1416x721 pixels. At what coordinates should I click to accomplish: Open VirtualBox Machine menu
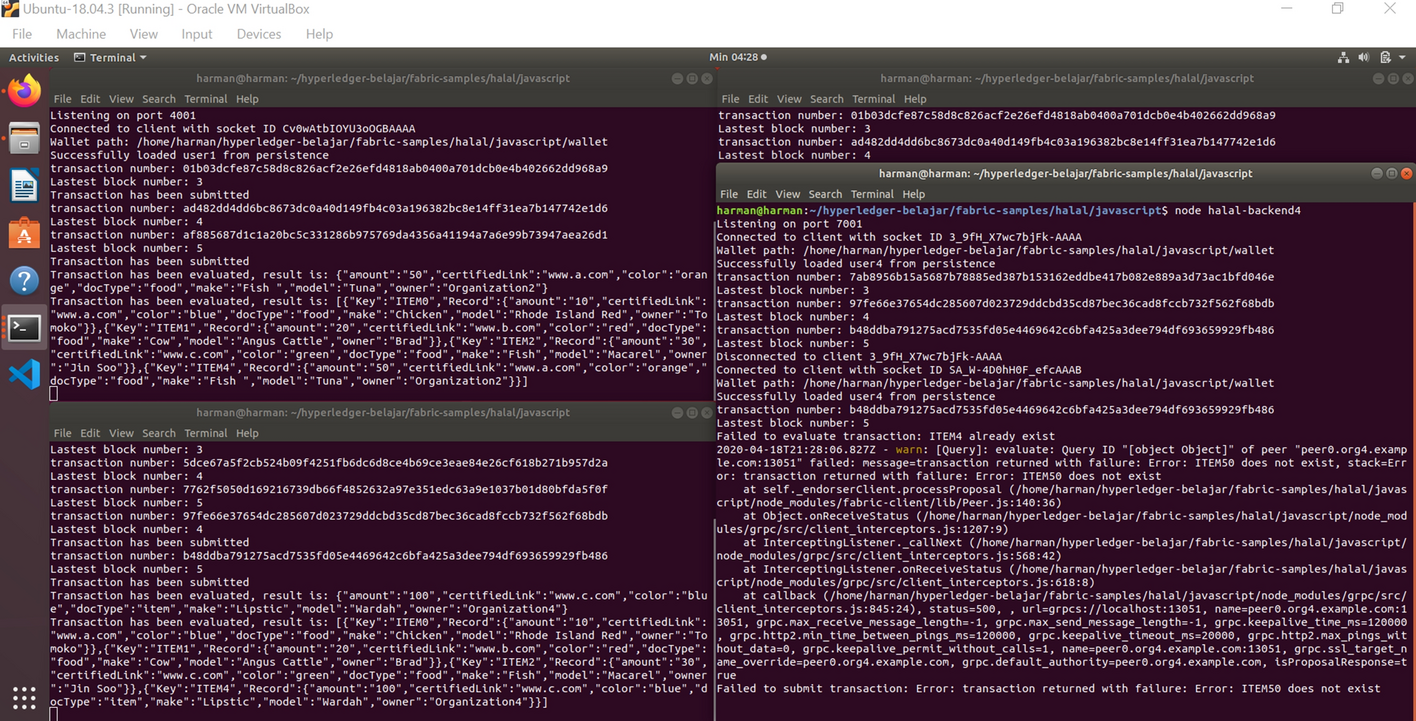(x=81, y=34)
